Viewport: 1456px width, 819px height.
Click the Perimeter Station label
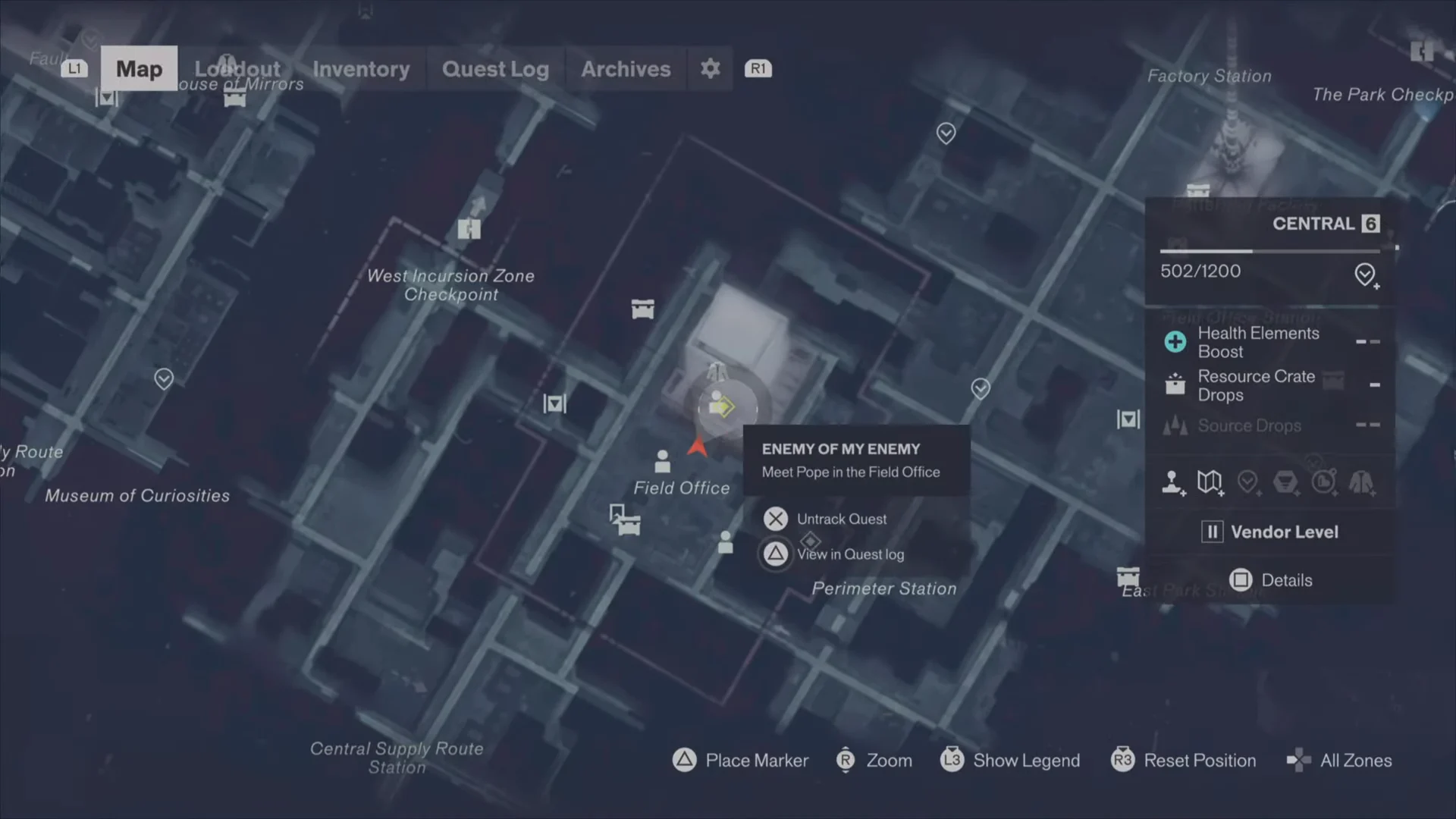point(884,588)
